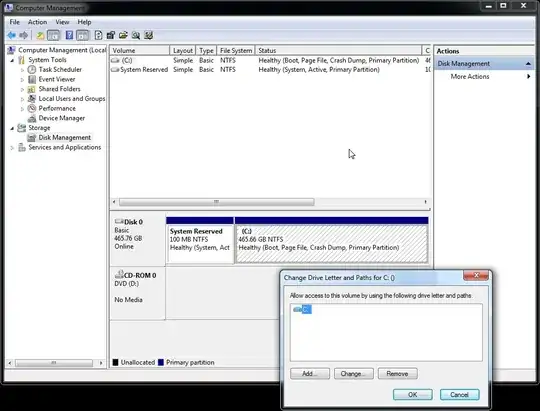
Task: Click the volume list horizontal scrollbar thumb
Action: click(217, 202)
